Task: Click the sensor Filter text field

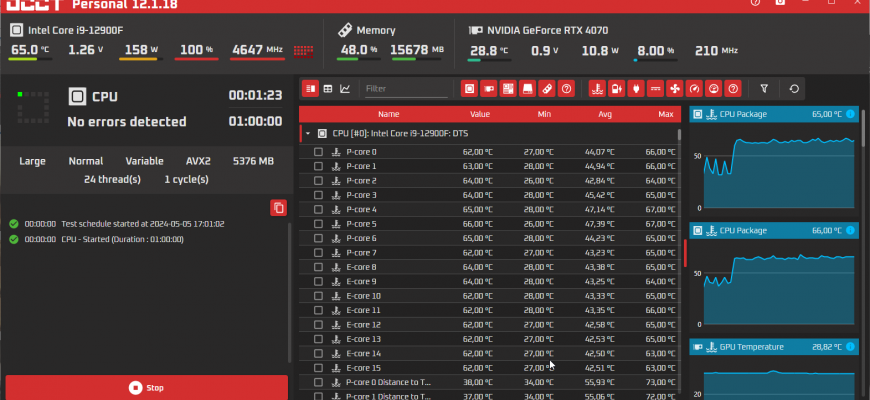Action: (405, 89)
